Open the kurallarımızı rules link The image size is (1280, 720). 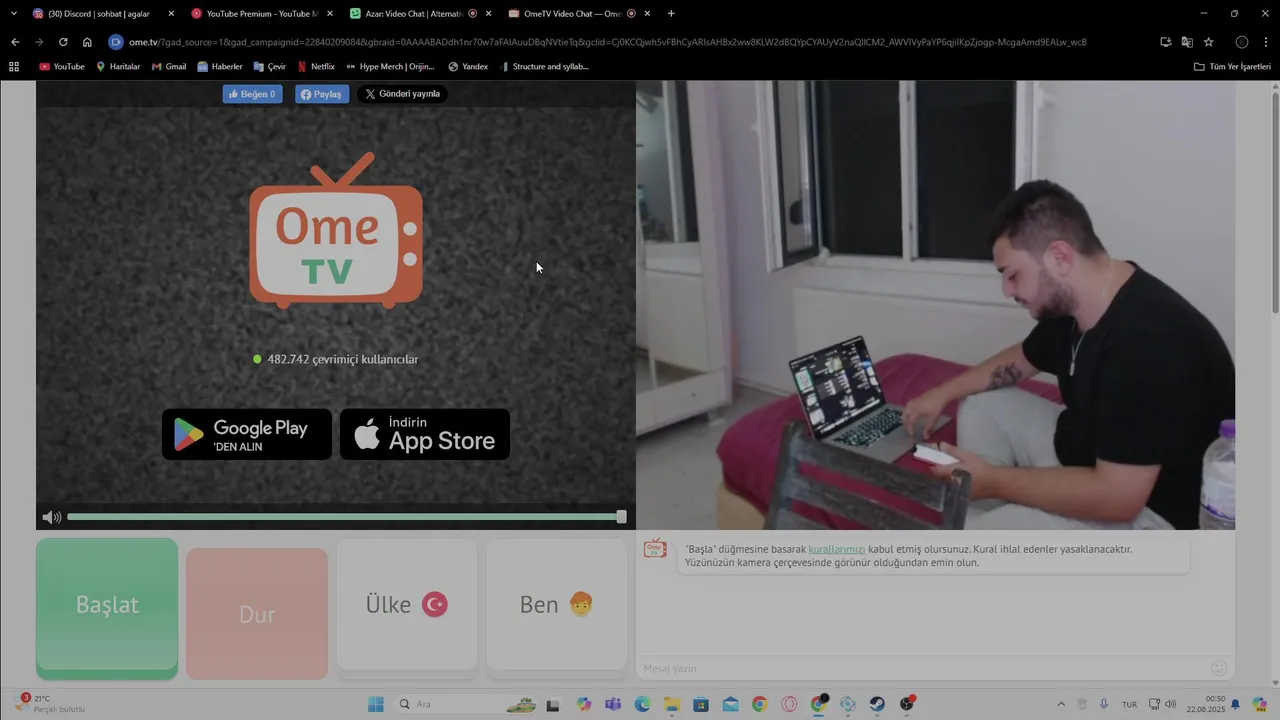click(837, 549)
